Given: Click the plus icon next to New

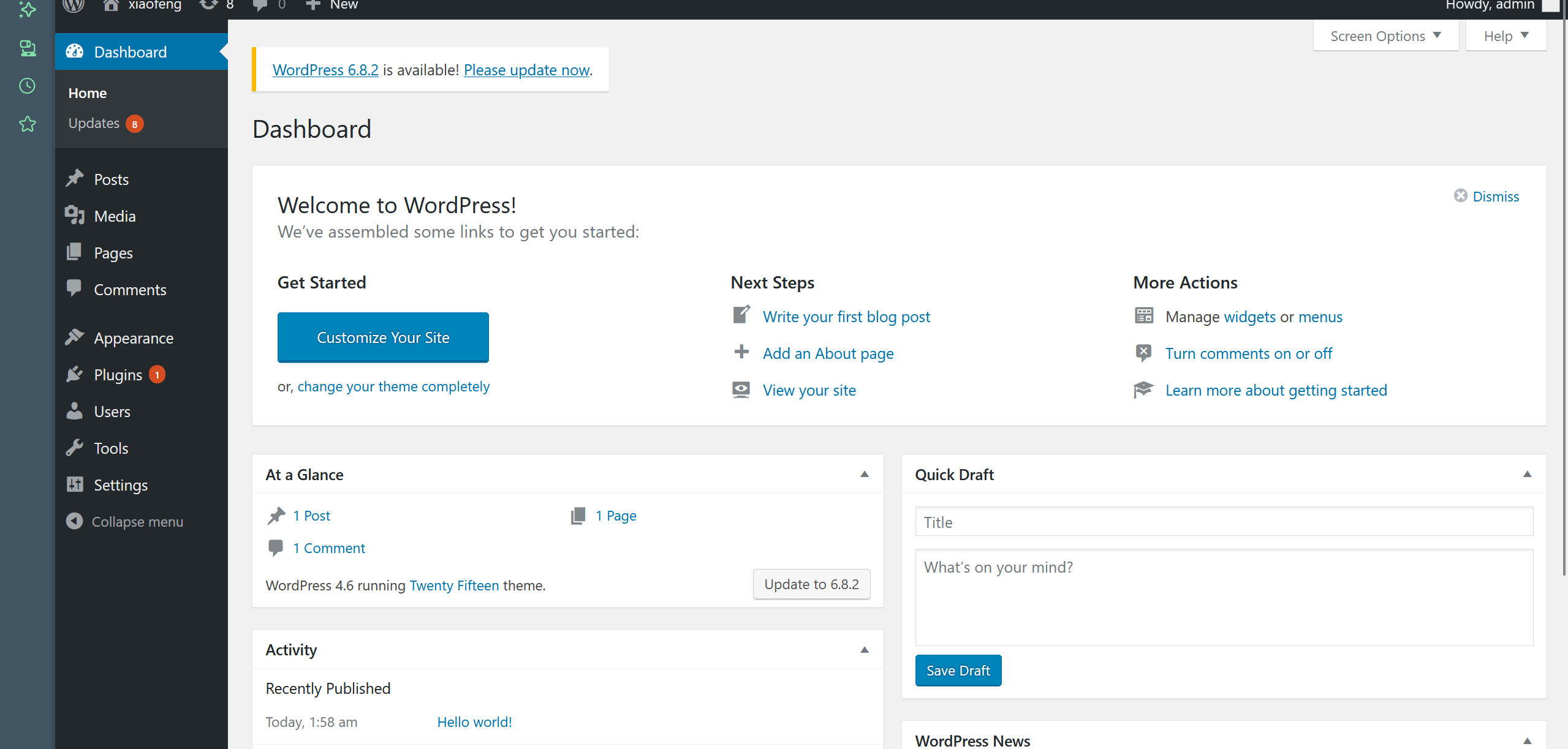Looking at the screenshot, I should tap(313, 4).
